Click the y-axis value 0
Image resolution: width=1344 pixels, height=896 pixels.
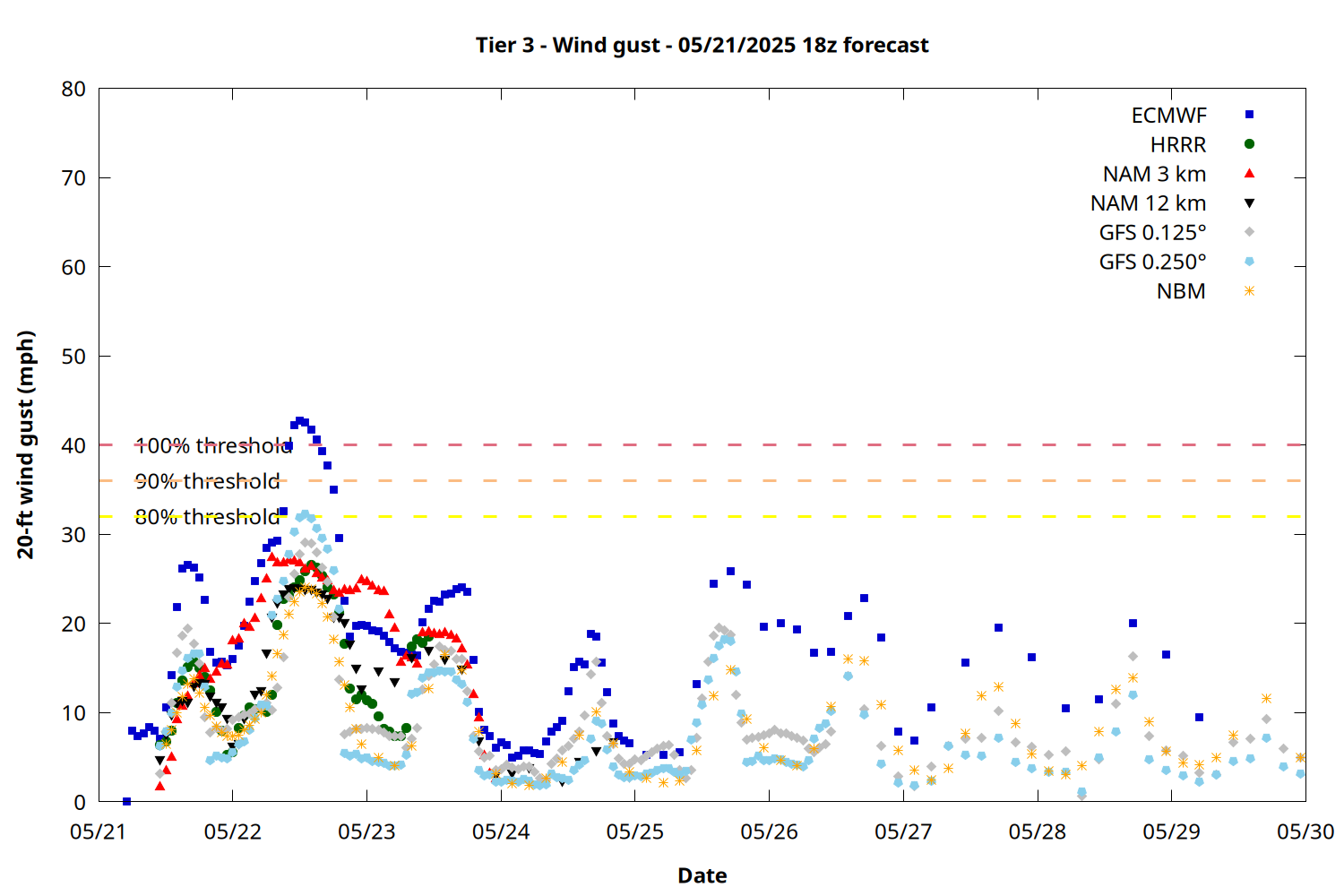point(81,802)
